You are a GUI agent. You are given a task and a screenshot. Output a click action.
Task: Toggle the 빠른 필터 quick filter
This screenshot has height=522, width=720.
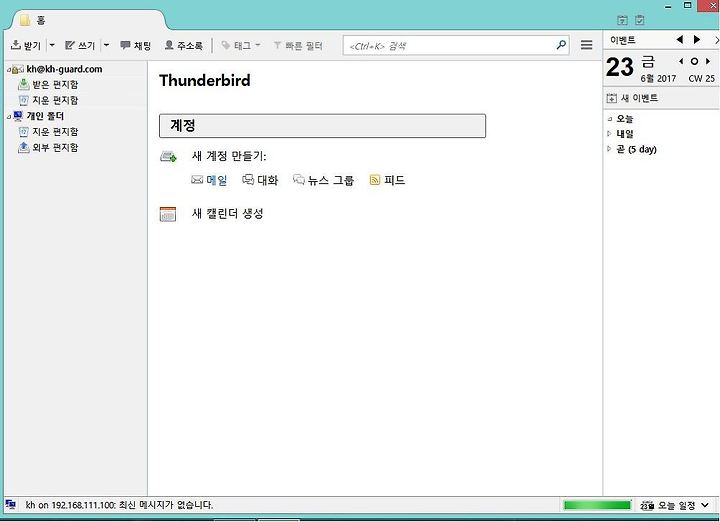[x=298, y=45]
